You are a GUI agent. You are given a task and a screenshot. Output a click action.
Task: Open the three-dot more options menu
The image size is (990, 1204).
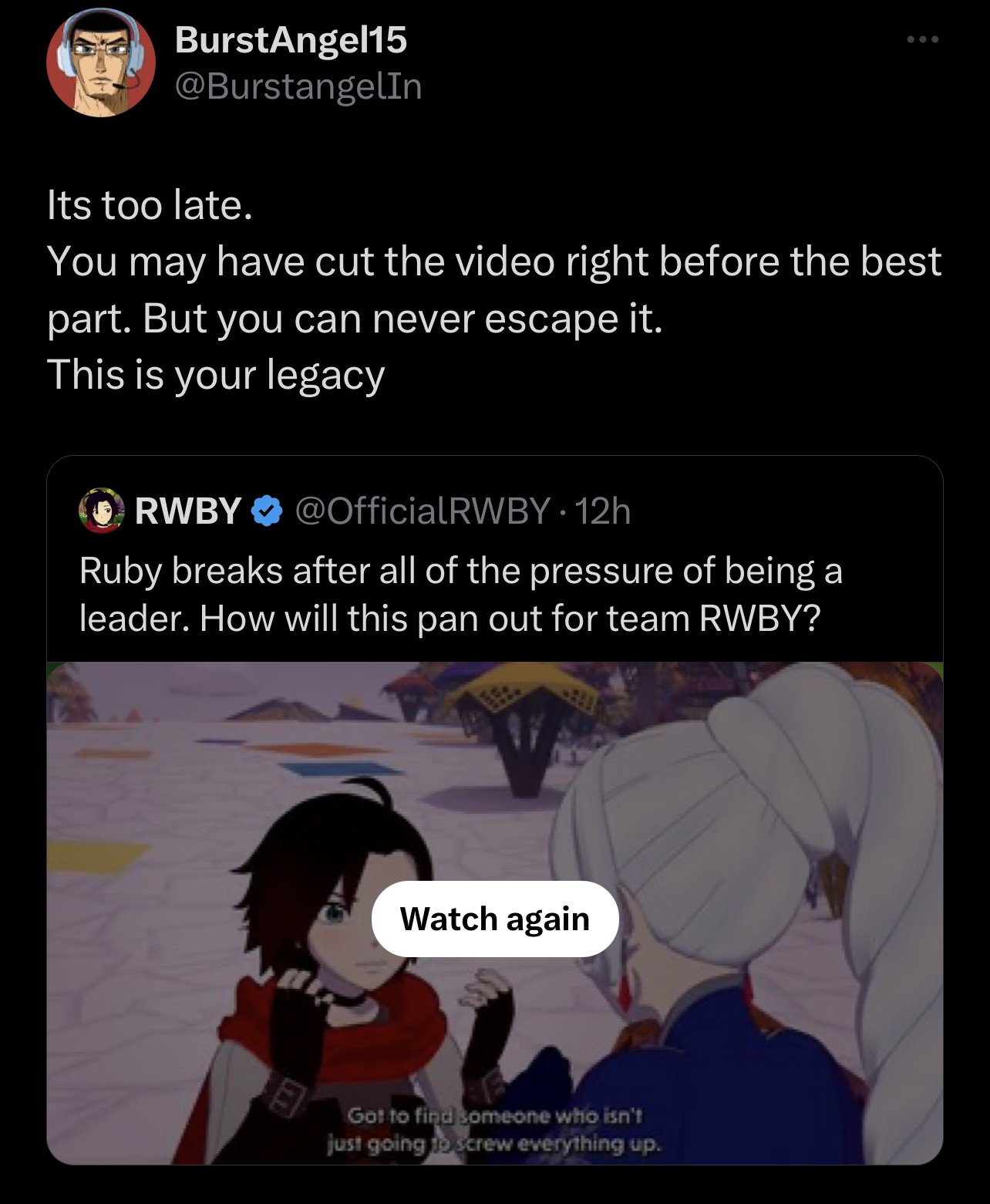(922, 39)
